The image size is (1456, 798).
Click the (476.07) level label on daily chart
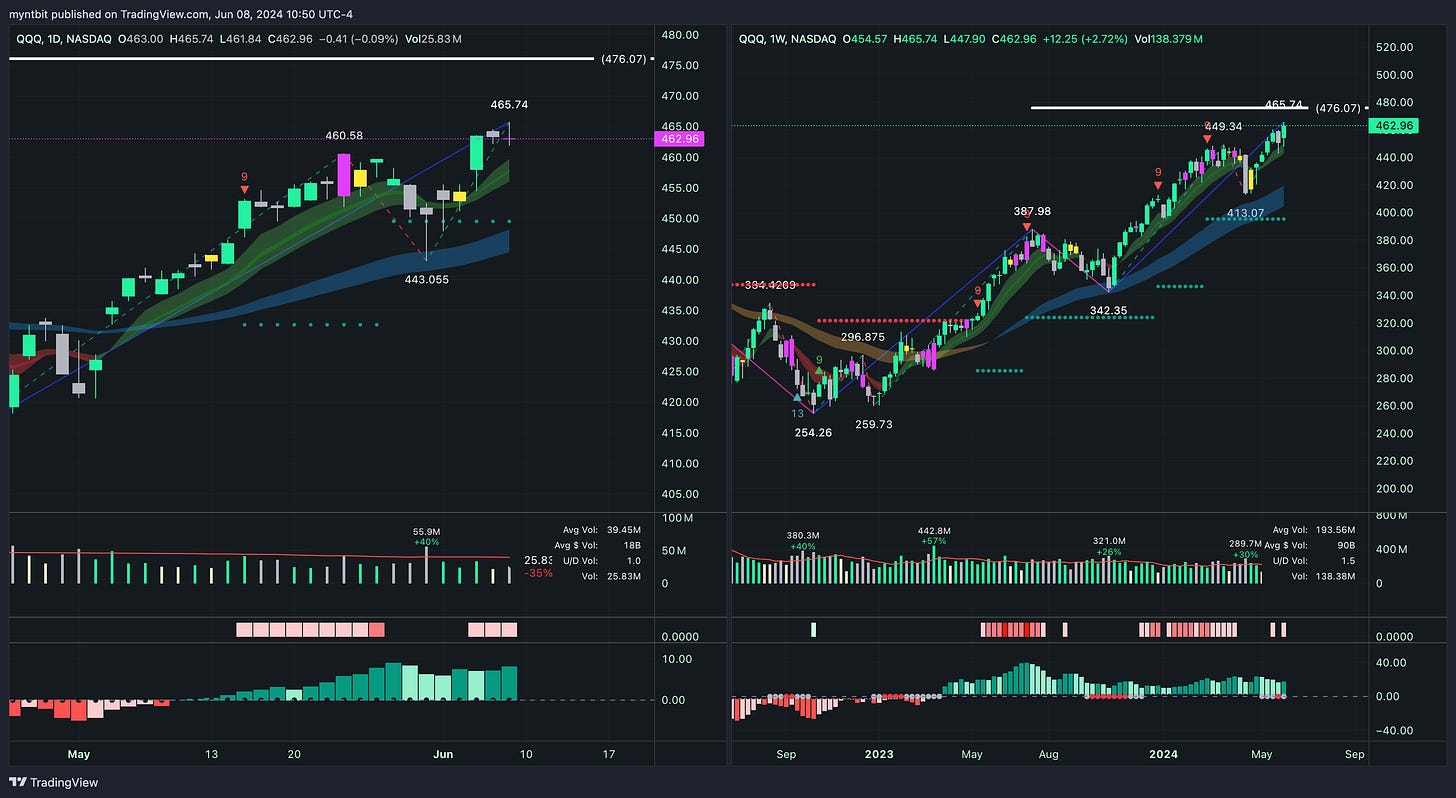(x=623, y=59)
